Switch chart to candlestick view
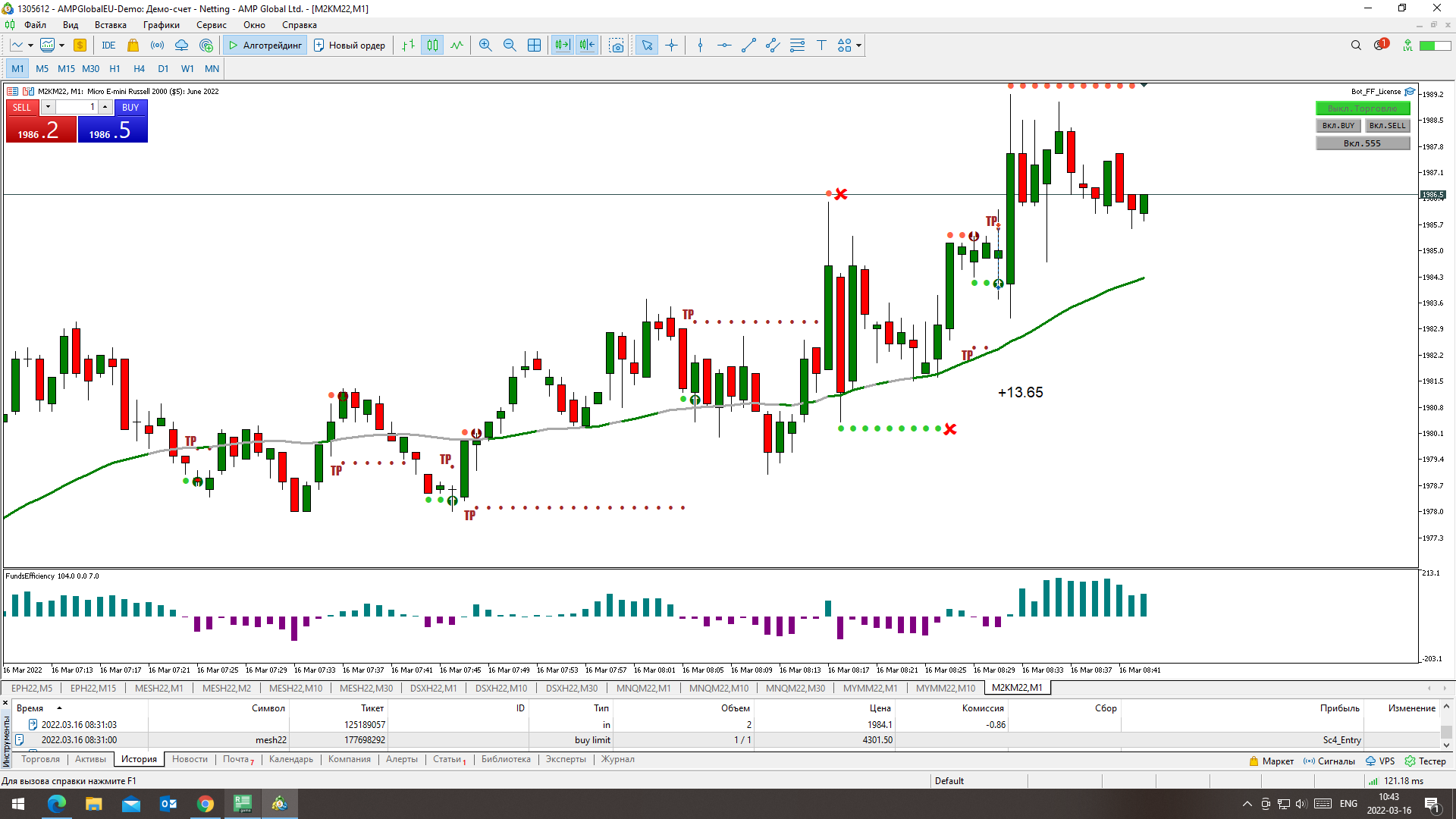 432,45
